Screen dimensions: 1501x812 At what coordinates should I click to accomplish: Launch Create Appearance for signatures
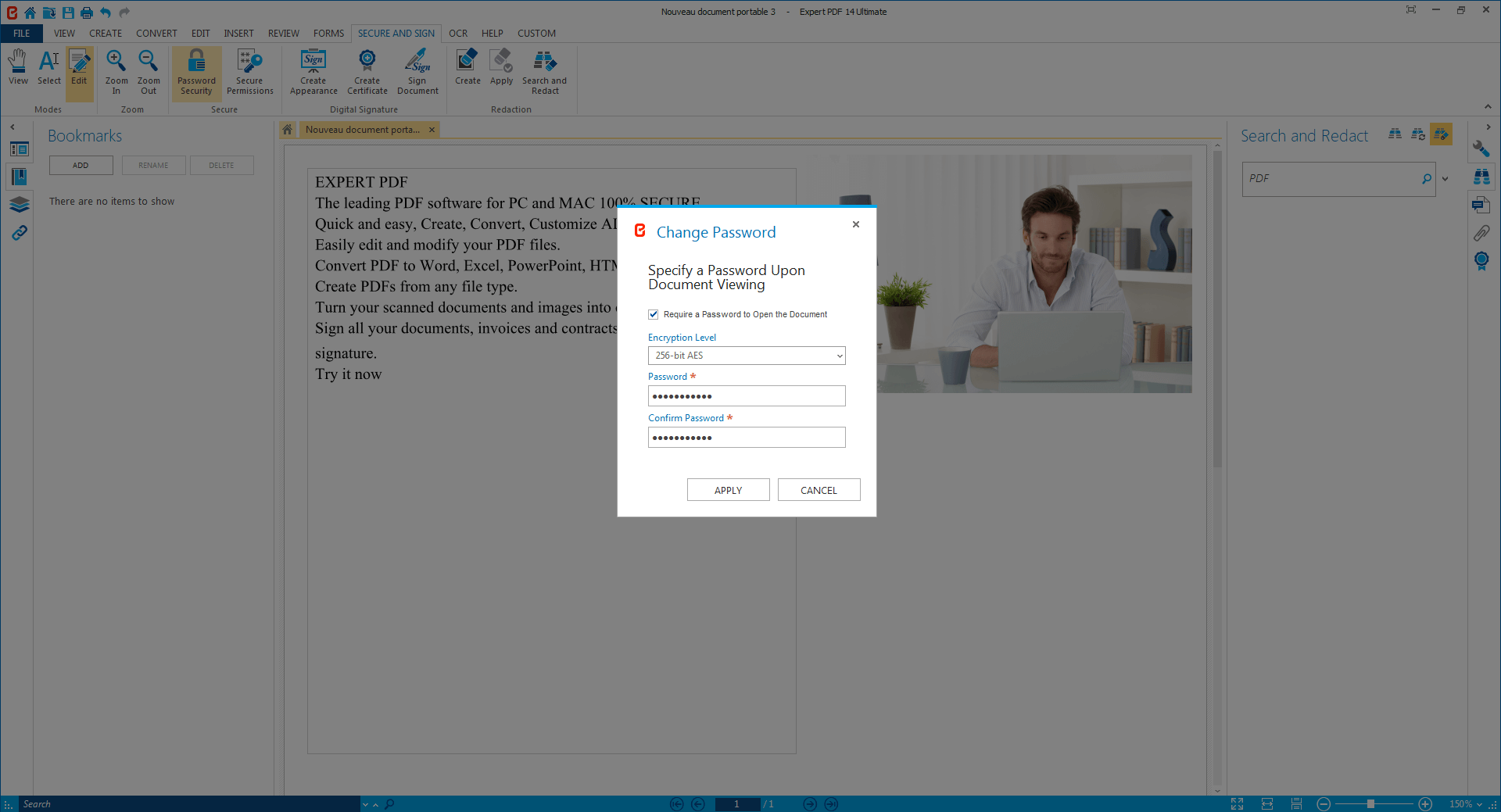click(313, 73)
